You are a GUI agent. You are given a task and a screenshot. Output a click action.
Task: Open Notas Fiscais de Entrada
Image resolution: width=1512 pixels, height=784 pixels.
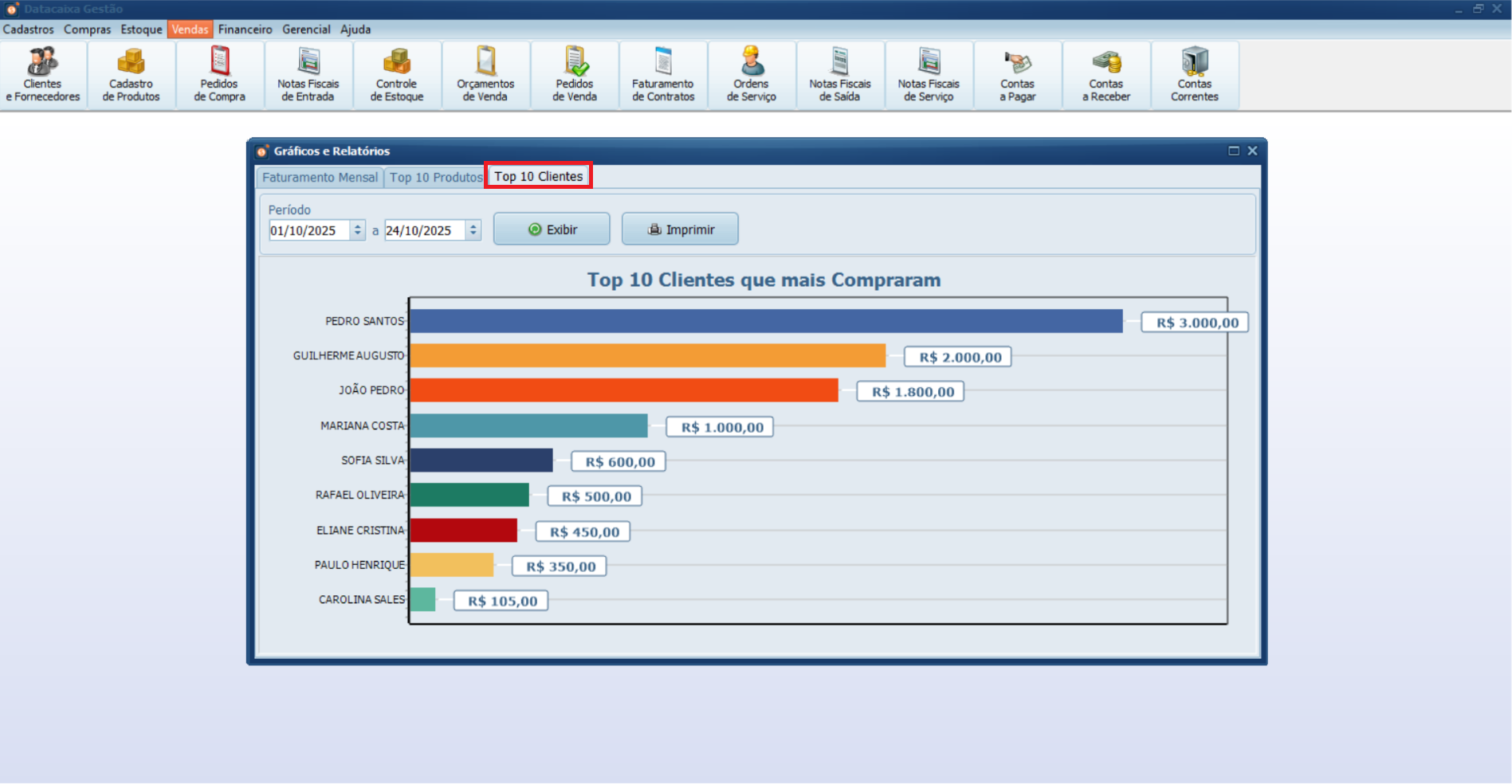[308, 74]
